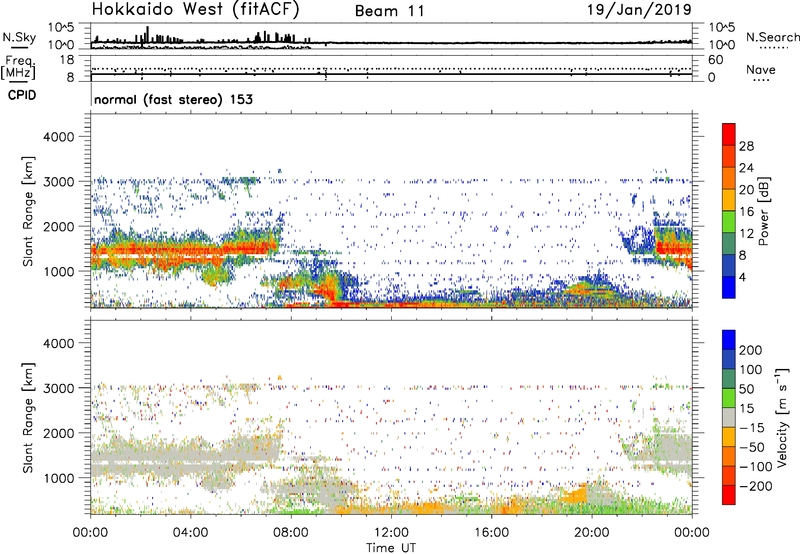
Task: Click the '04:00' time axis tick
Action: pos(190,533)
